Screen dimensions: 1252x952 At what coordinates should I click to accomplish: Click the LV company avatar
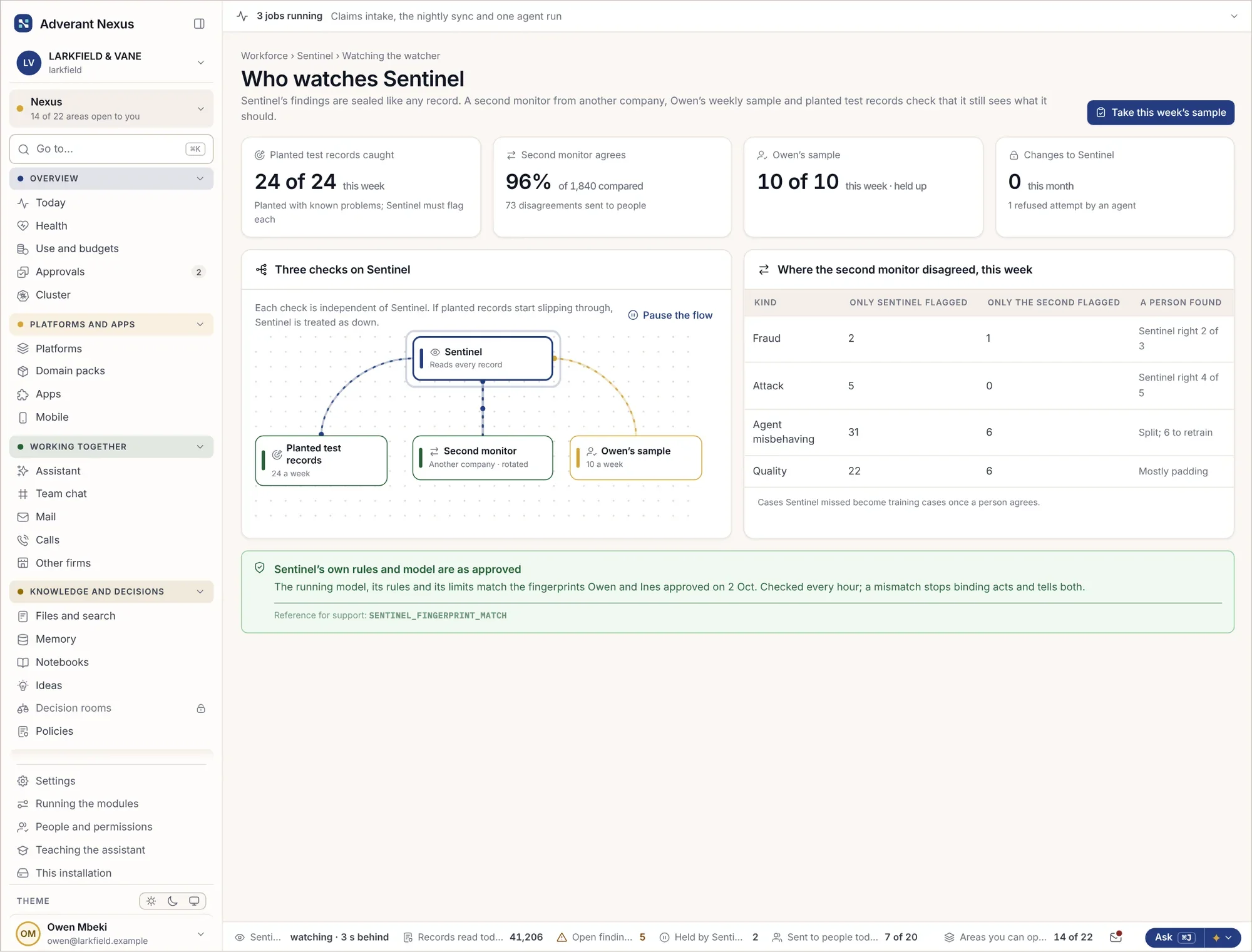click(x=29, y=63)
